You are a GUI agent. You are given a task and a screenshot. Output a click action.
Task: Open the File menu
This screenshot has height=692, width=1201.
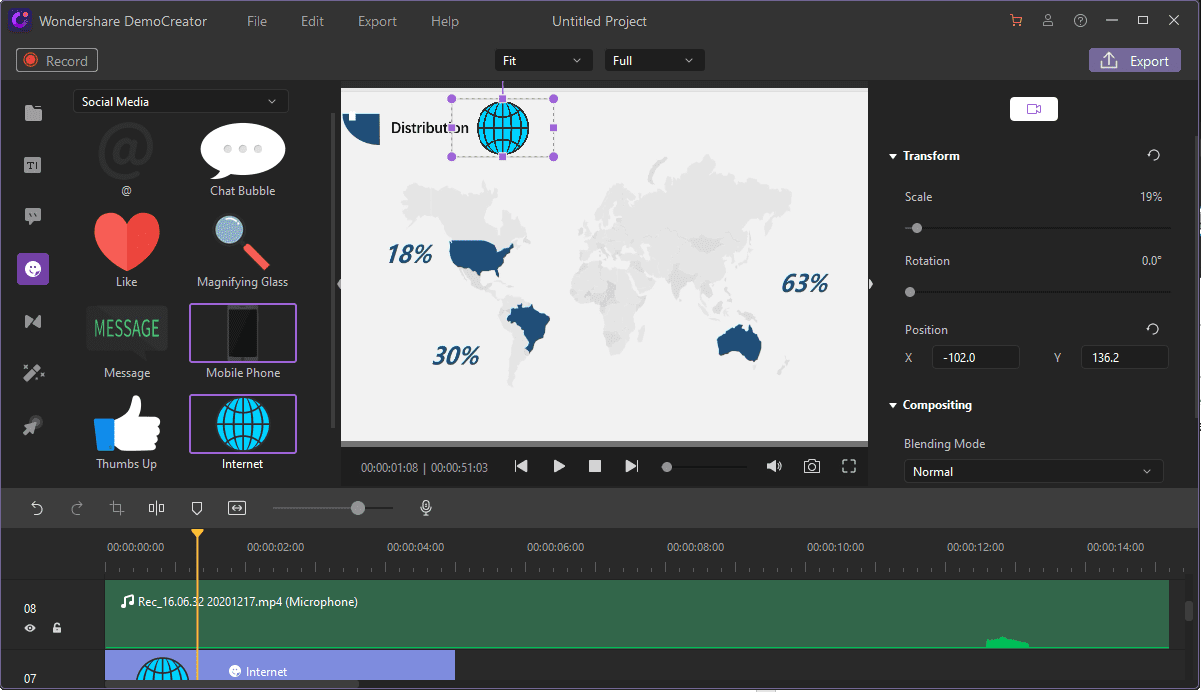click(x=257, y=21)
